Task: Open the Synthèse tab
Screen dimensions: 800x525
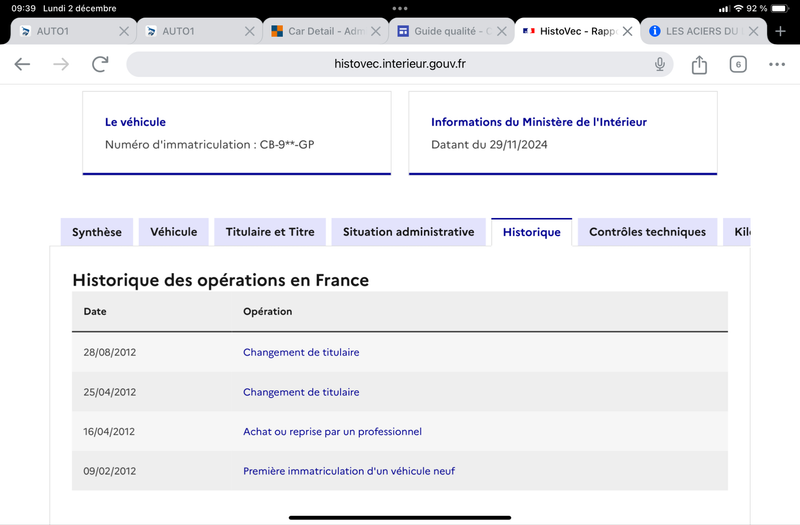Action: pos(97,232)
